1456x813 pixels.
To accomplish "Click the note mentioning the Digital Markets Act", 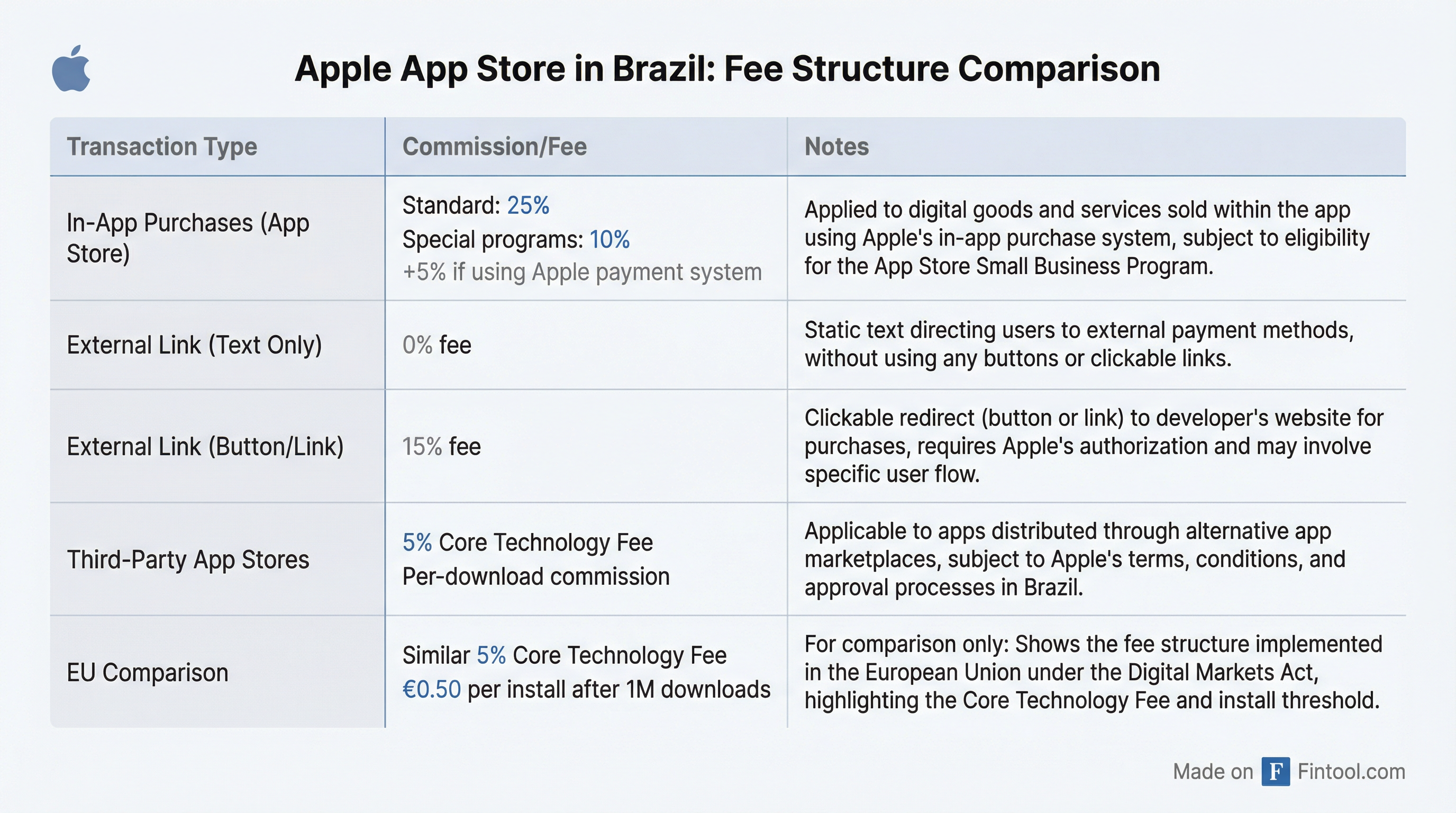I will click(x=1093, y=672).
